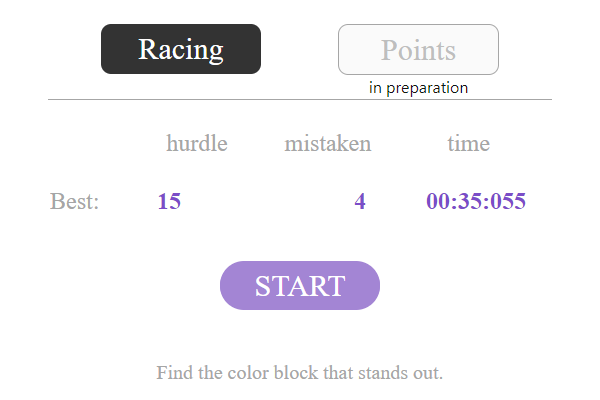Click the best hurdle value 15
This screenshot has width=600, height=400.
tap(169, 202)
